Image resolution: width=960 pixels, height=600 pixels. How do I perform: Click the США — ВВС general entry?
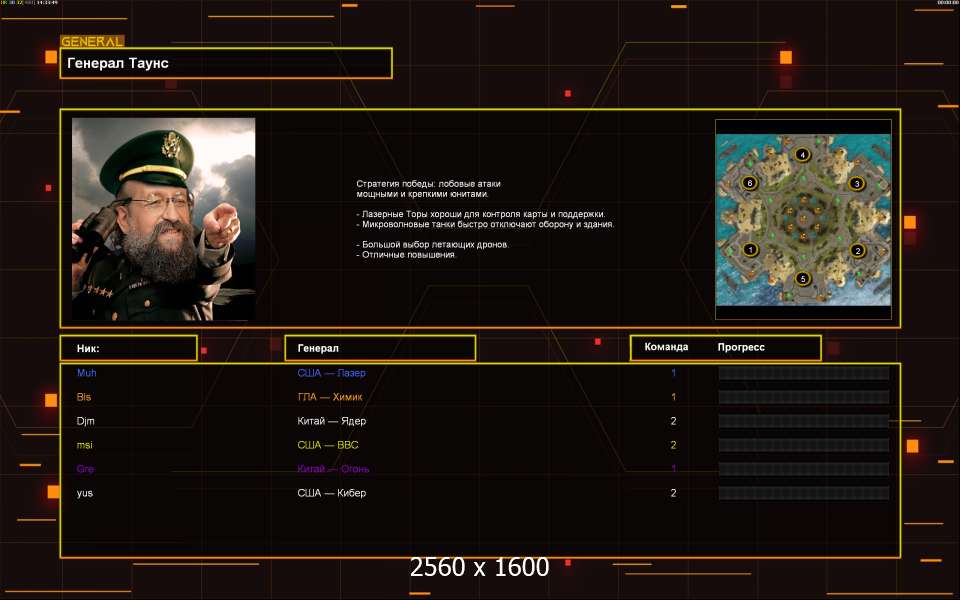(329, 445)
